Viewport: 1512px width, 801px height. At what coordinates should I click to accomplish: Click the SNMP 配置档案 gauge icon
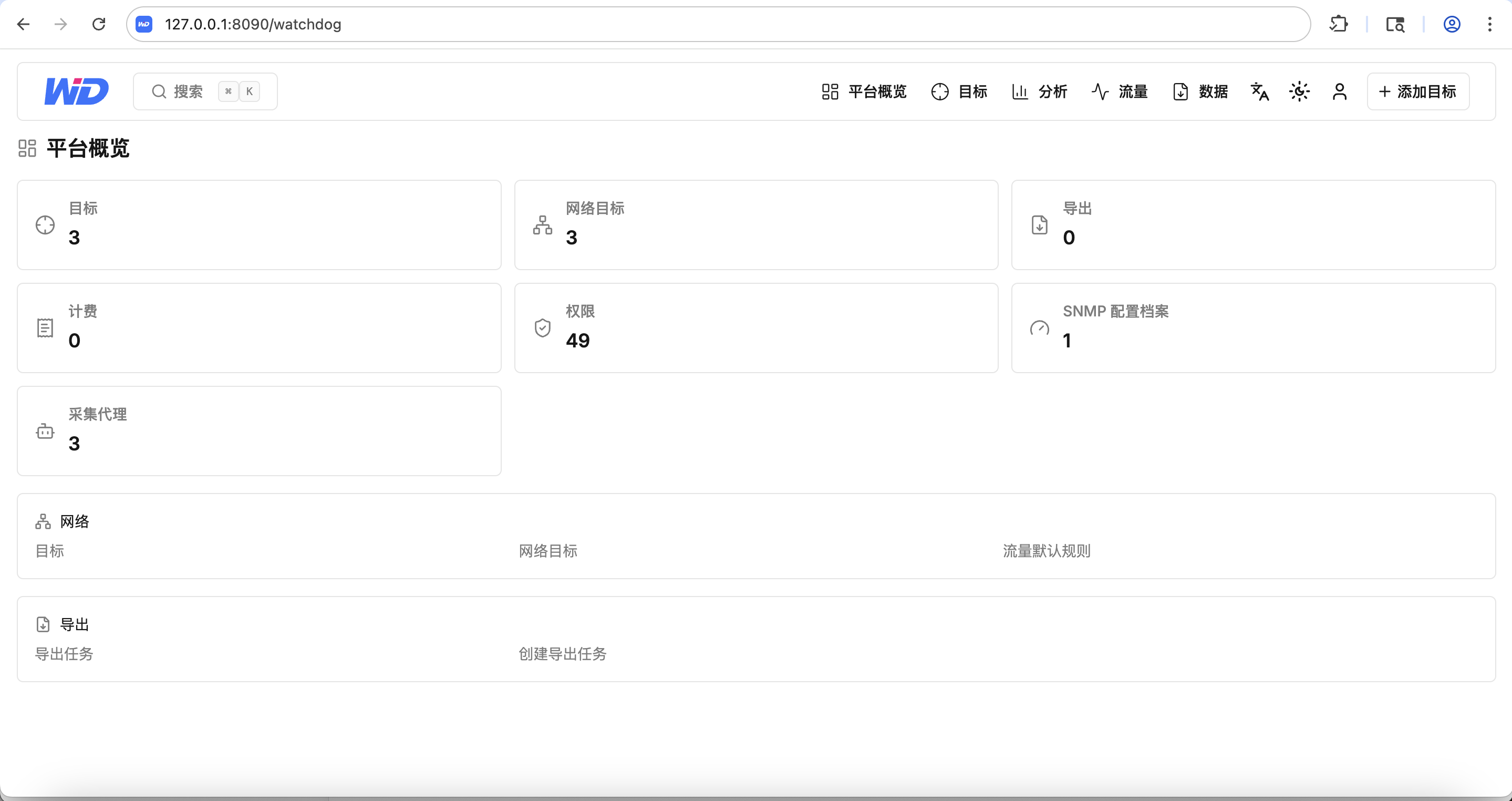1040,328
